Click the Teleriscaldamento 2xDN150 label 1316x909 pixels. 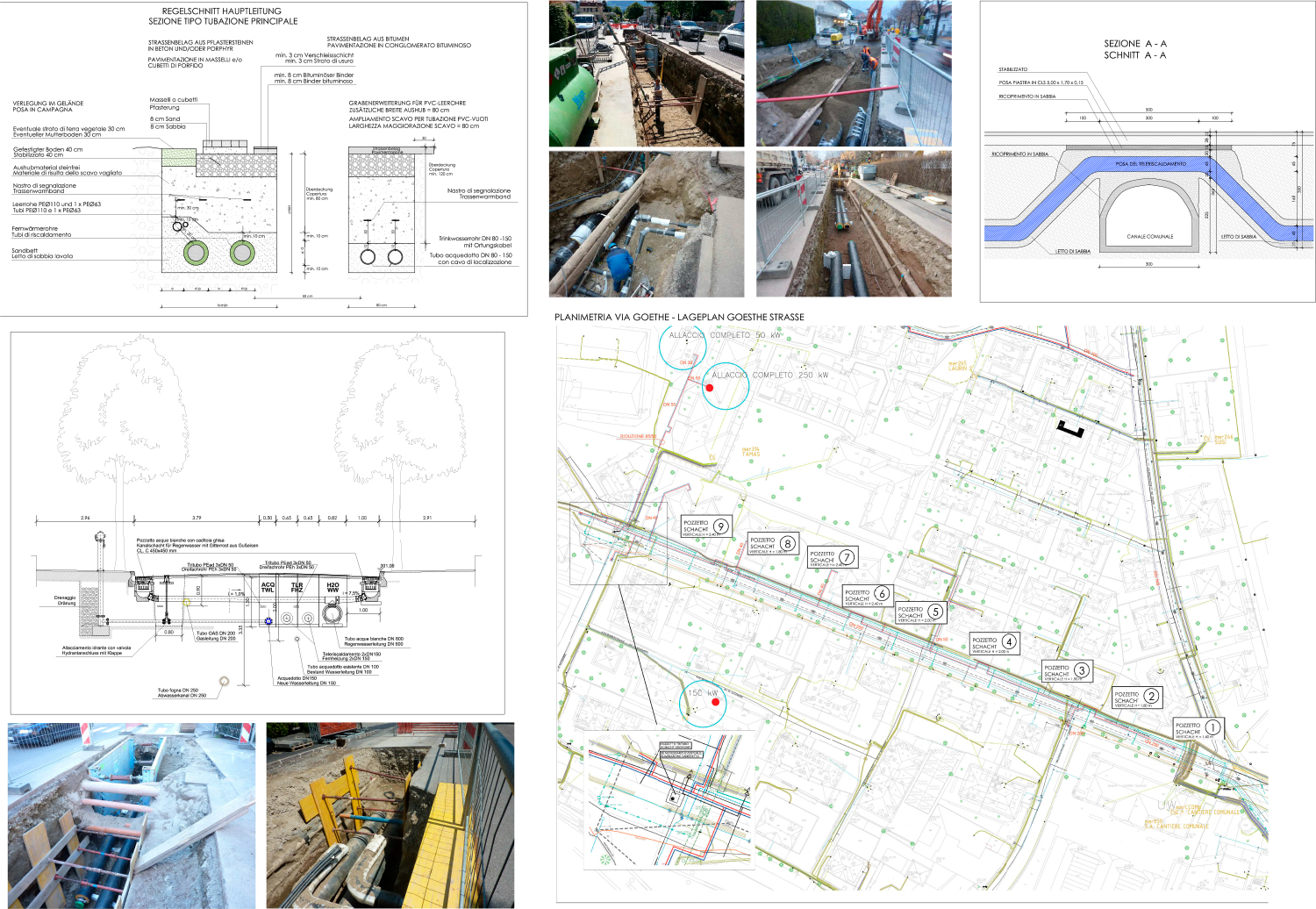(x=352, y=655)
